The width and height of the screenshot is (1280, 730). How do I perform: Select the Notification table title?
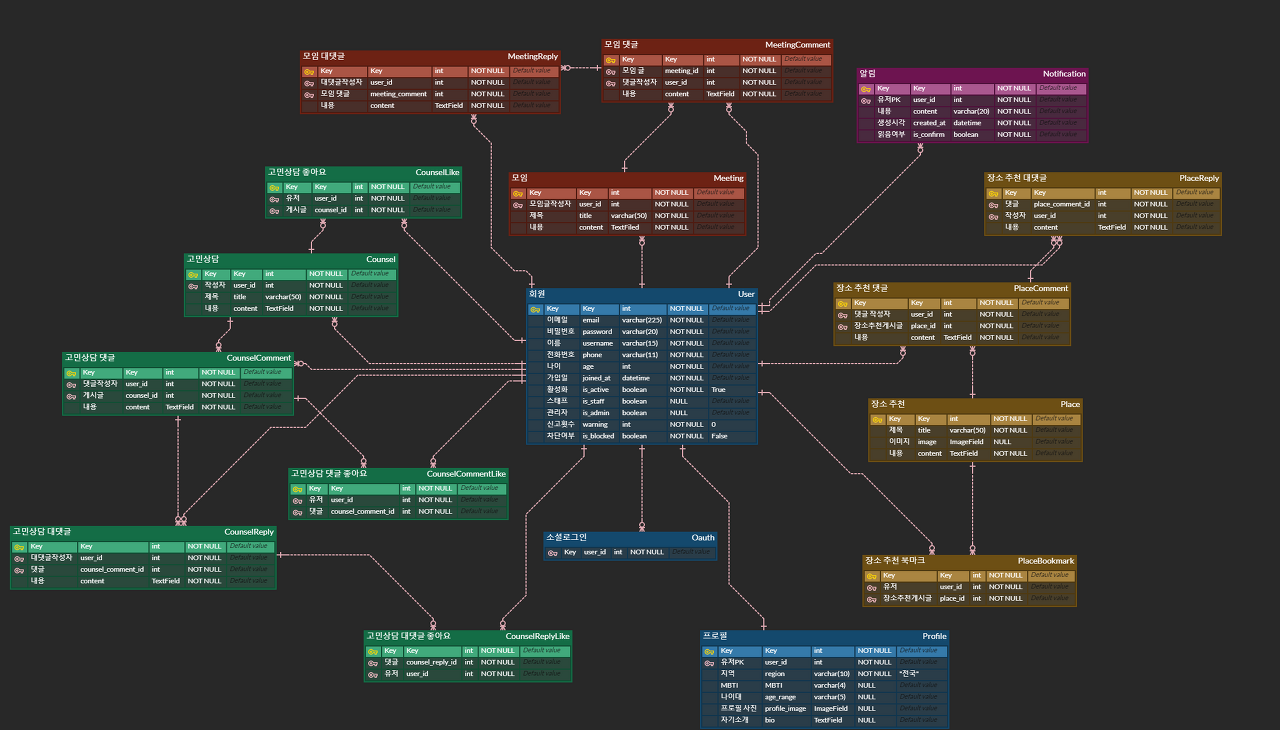point(1064,73)
